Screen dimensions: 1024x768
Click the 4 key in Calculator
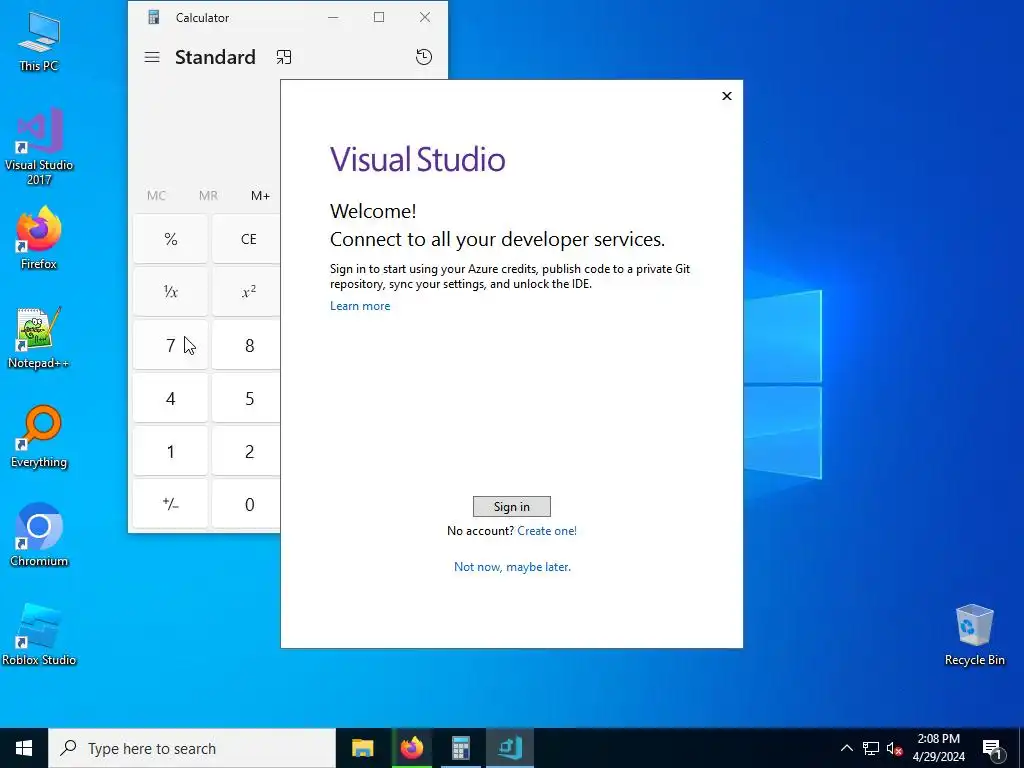click(170, 398)
